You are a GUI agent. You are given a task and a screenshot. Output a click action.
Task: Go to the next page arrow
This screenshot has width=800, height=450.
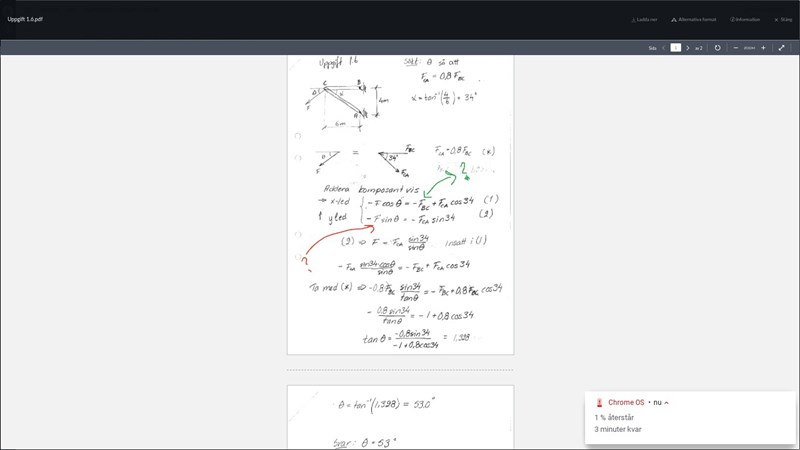point(688,48)
